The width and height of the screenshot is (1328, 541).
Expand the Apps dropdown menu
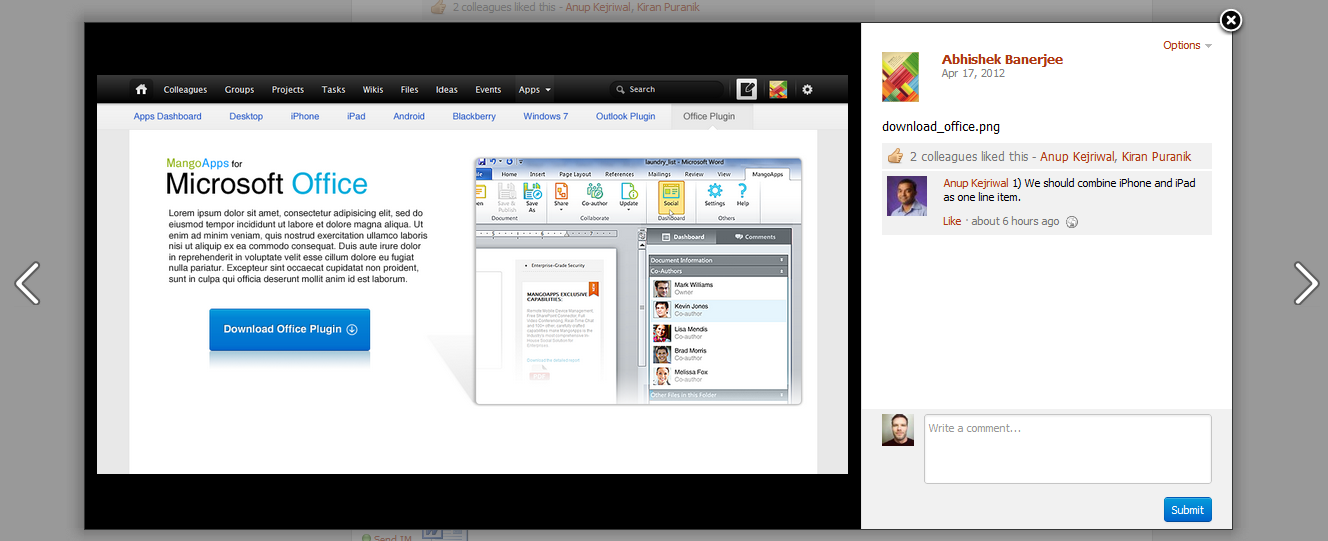[x=535, y=90]
